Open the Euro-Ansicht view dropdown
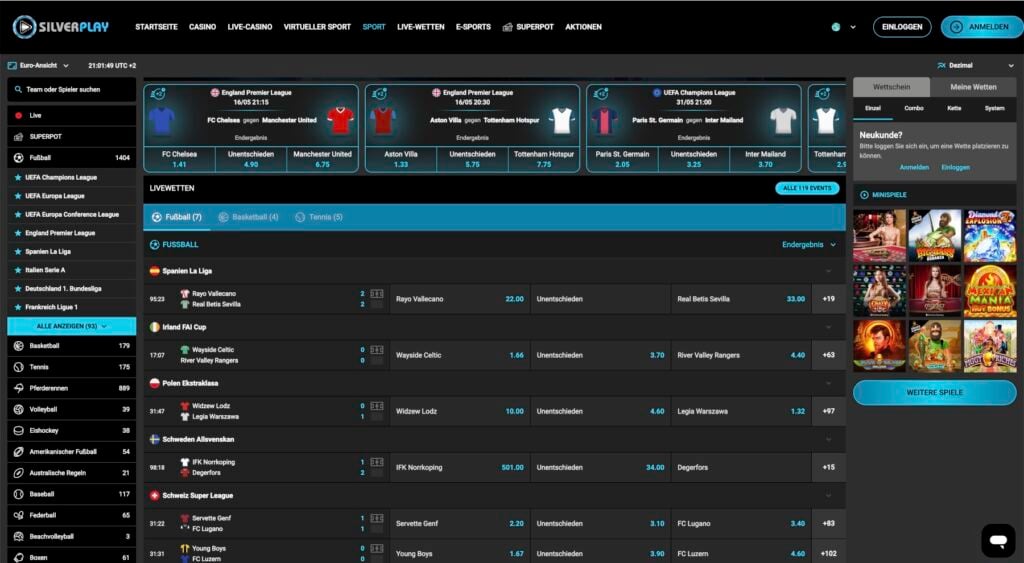Image resolution: width=1024 pixels, height=563 pixels. (x=38, y=65)
